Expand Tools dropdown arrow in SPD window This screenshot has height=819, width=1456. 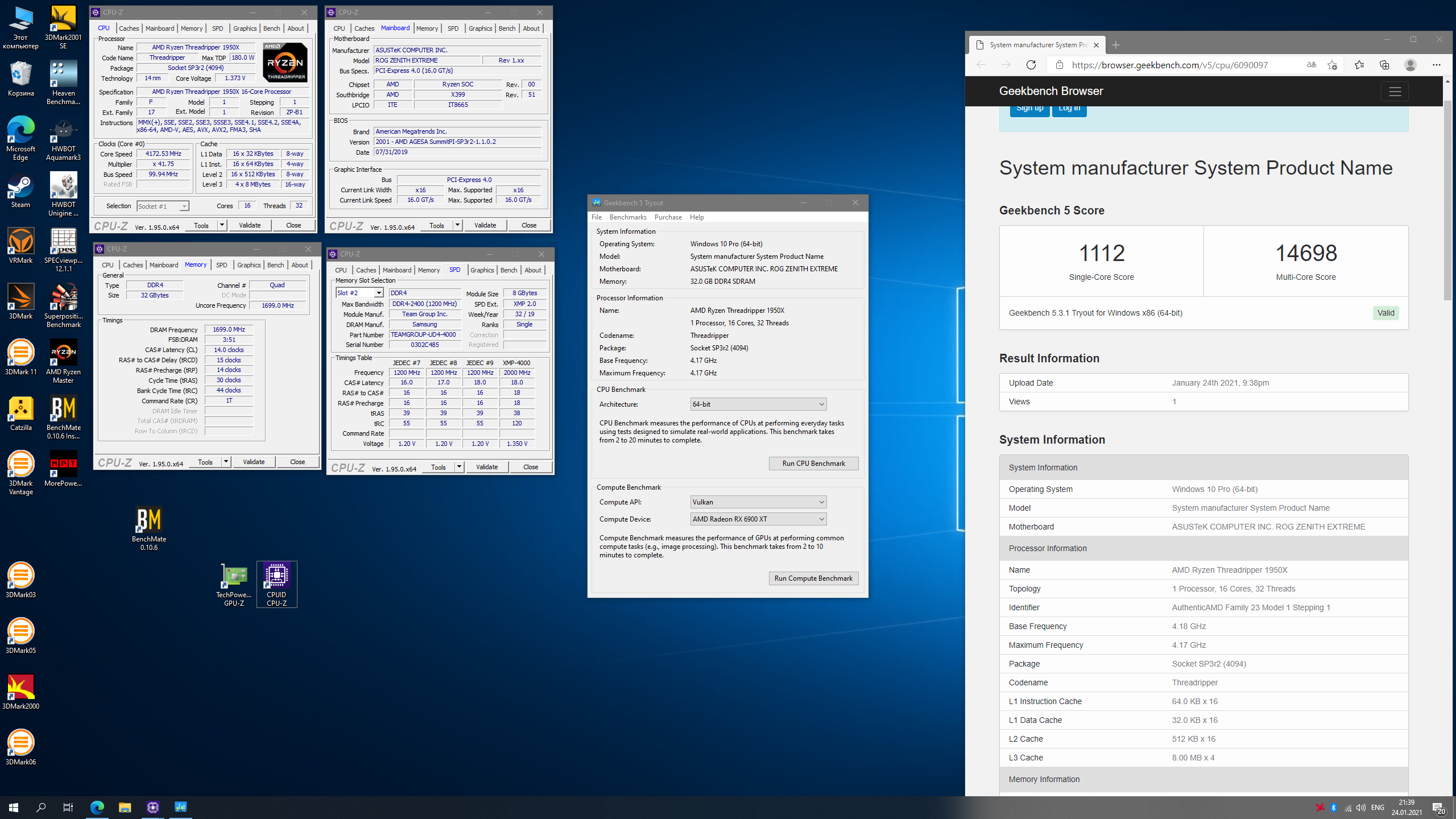(459, 467)
